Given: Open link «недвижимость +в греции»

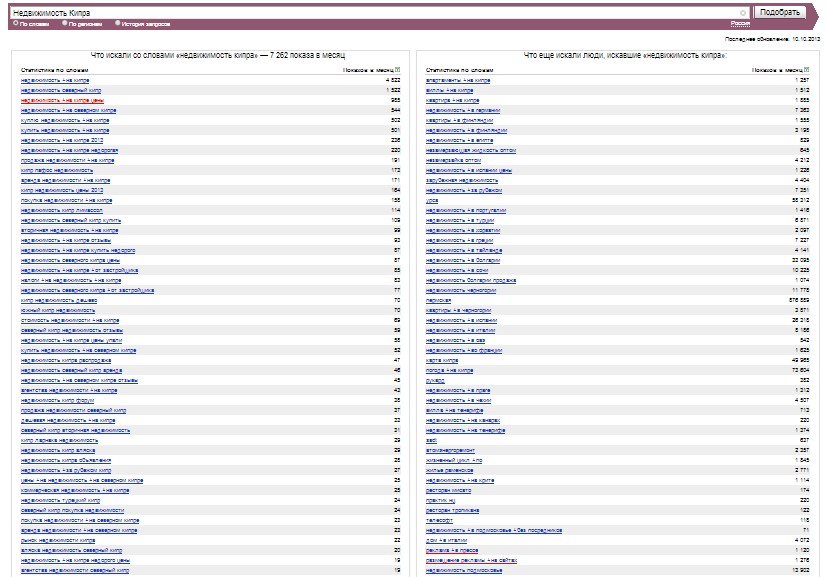Looking at the screenshot, I should pos(459,241).
